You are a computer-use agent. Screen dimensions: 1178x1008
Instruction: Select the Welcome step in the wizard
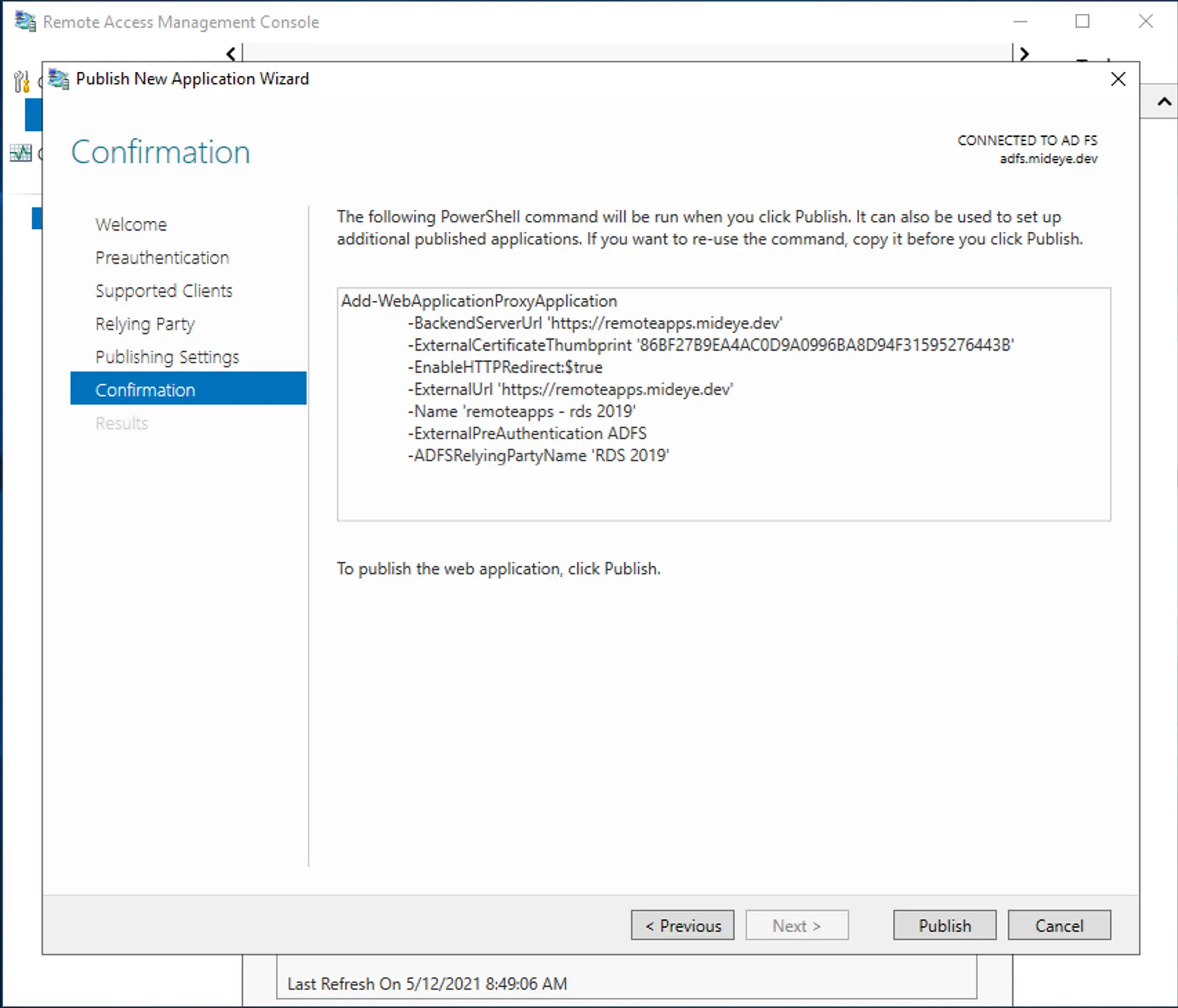click(131, 224)
